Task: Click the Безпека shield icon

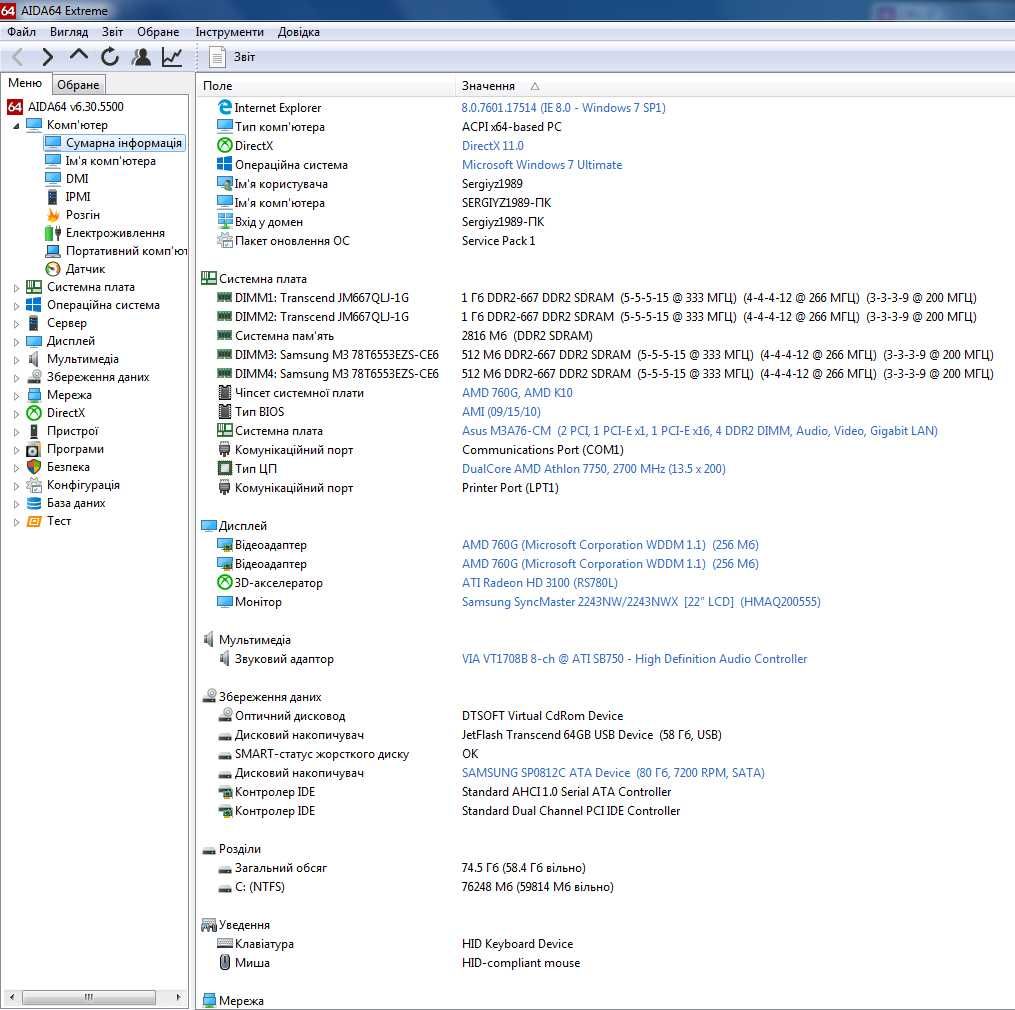Action: point(34,467)
